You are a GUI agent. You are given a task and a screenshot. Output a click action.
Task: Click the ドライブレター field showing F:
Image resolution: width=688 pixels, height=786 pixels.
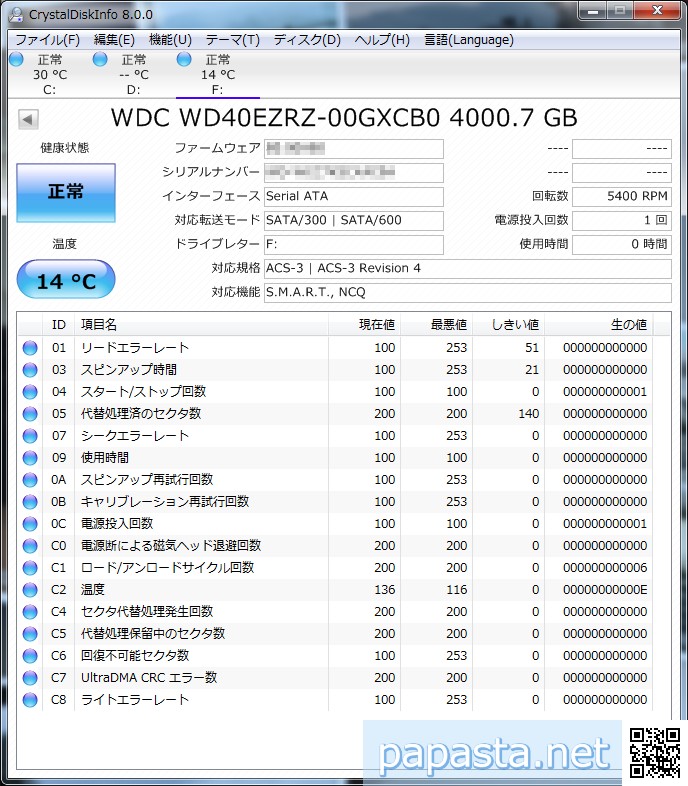pyautogui.click(x=353, y=245)
